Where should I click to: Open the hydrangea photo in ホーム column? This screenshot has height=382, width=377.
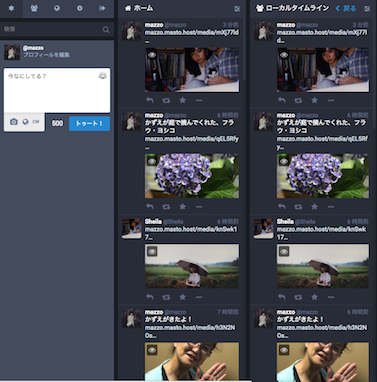click(x=192, y=176)
